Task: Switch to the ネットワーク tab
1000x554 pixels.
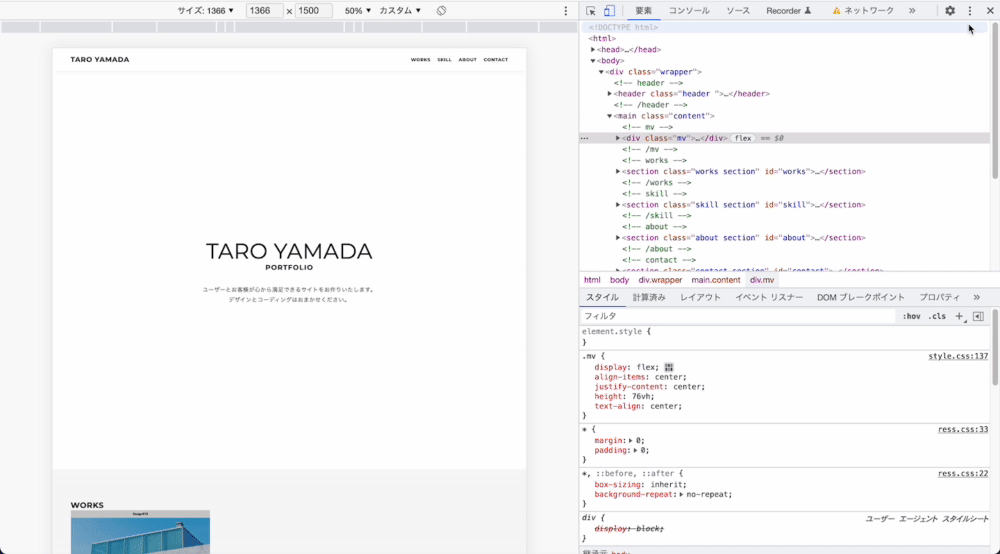Action: pos(863,11)
